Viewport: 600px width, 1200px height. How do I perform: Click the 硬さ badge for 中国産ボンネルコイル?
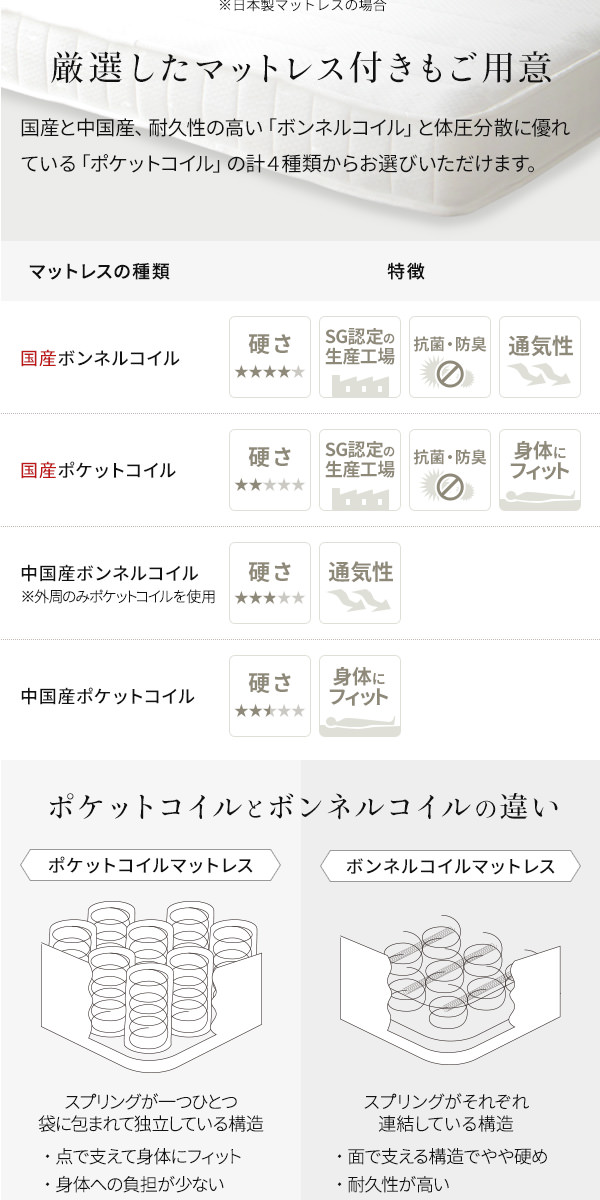[270, 583]
